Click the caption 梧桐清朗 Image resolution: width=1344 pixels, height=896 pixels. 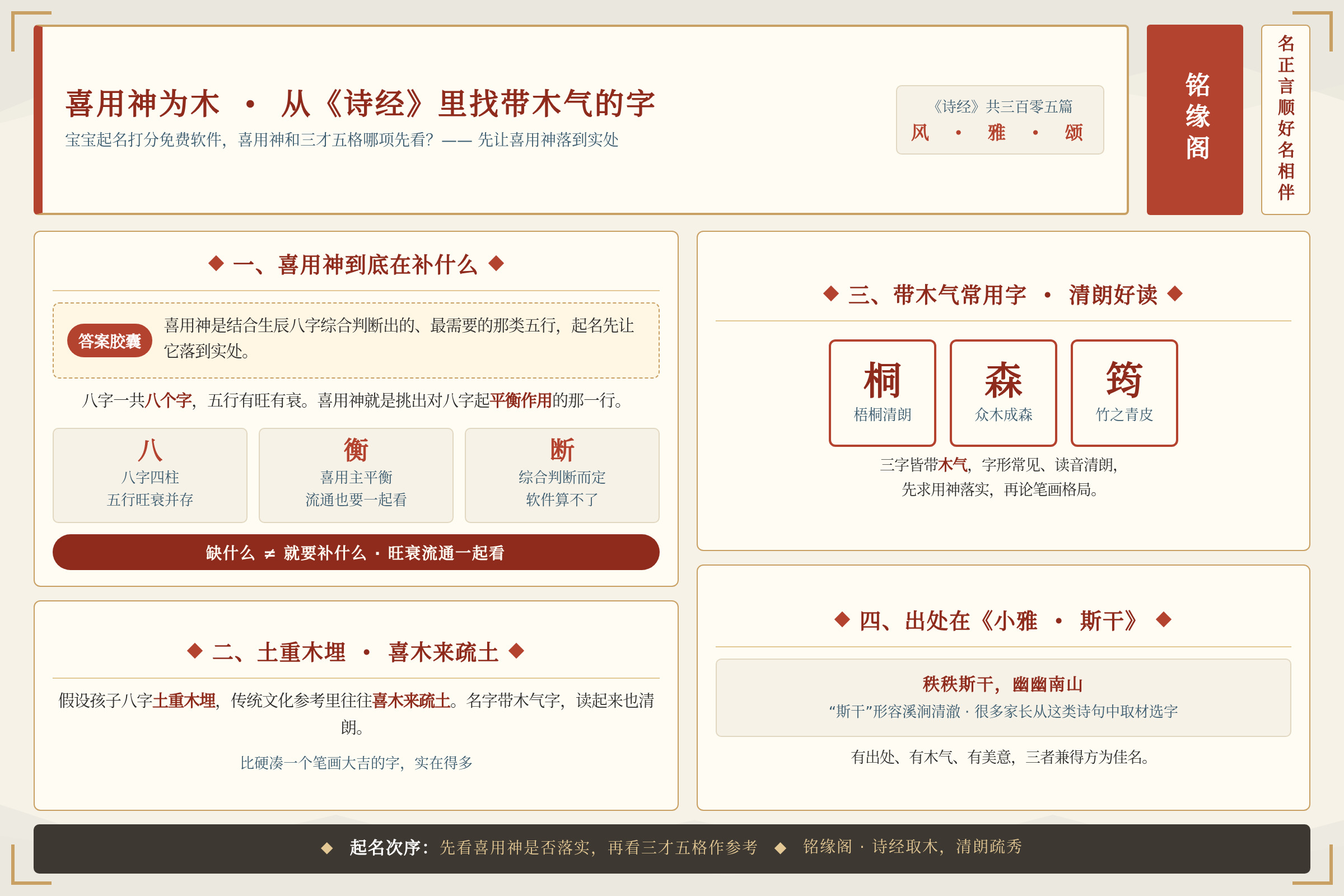point(883,414)
